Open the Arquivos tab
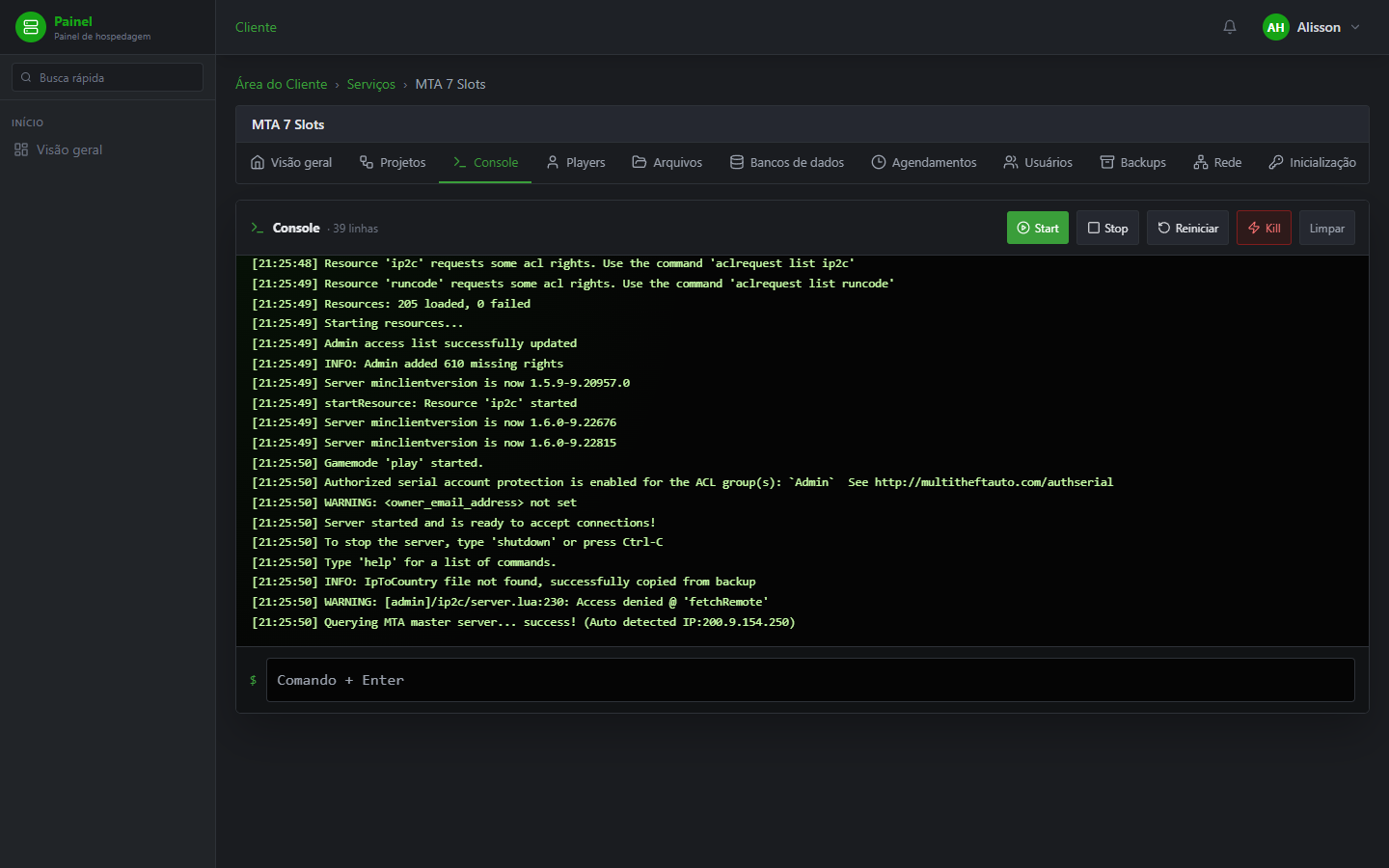The height and width of the screenshot is (868, 1389). point(667,162)
